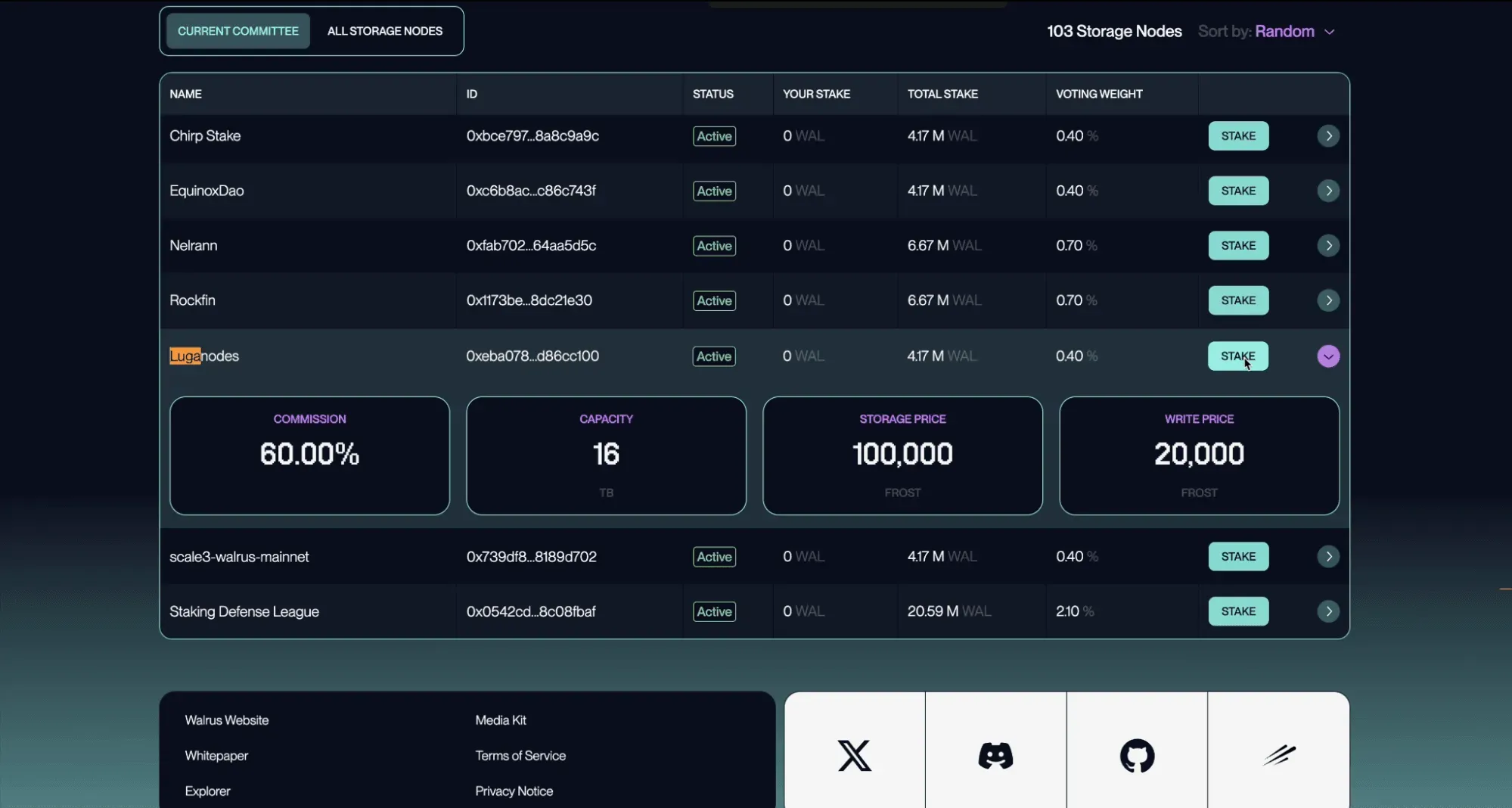1512x808 pixels.
Task: Click the Write Price 20,000 card
Action: pyautogui.click(x=1199, y=455)
